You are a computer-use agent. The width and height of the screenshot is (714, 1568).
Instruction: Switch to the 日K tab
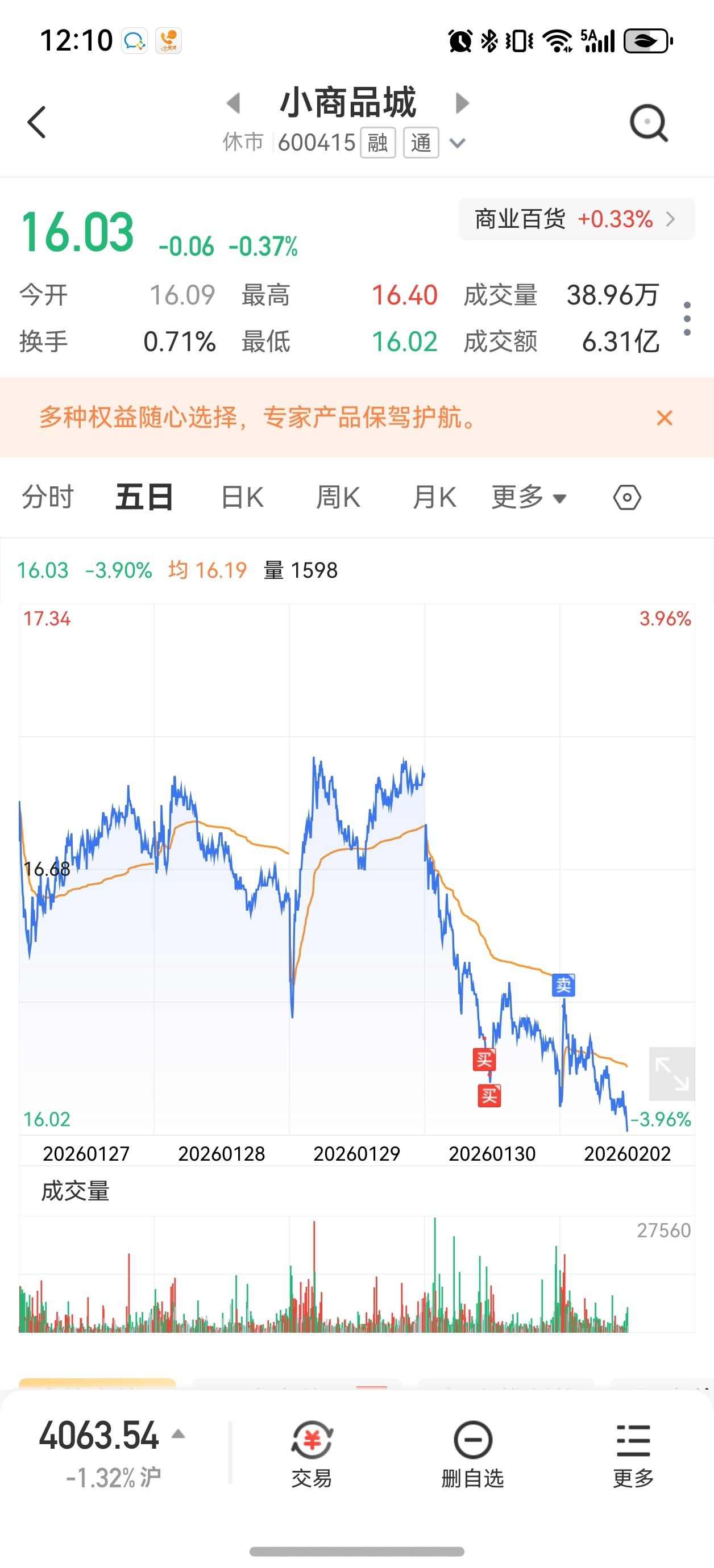pos(242,497)
